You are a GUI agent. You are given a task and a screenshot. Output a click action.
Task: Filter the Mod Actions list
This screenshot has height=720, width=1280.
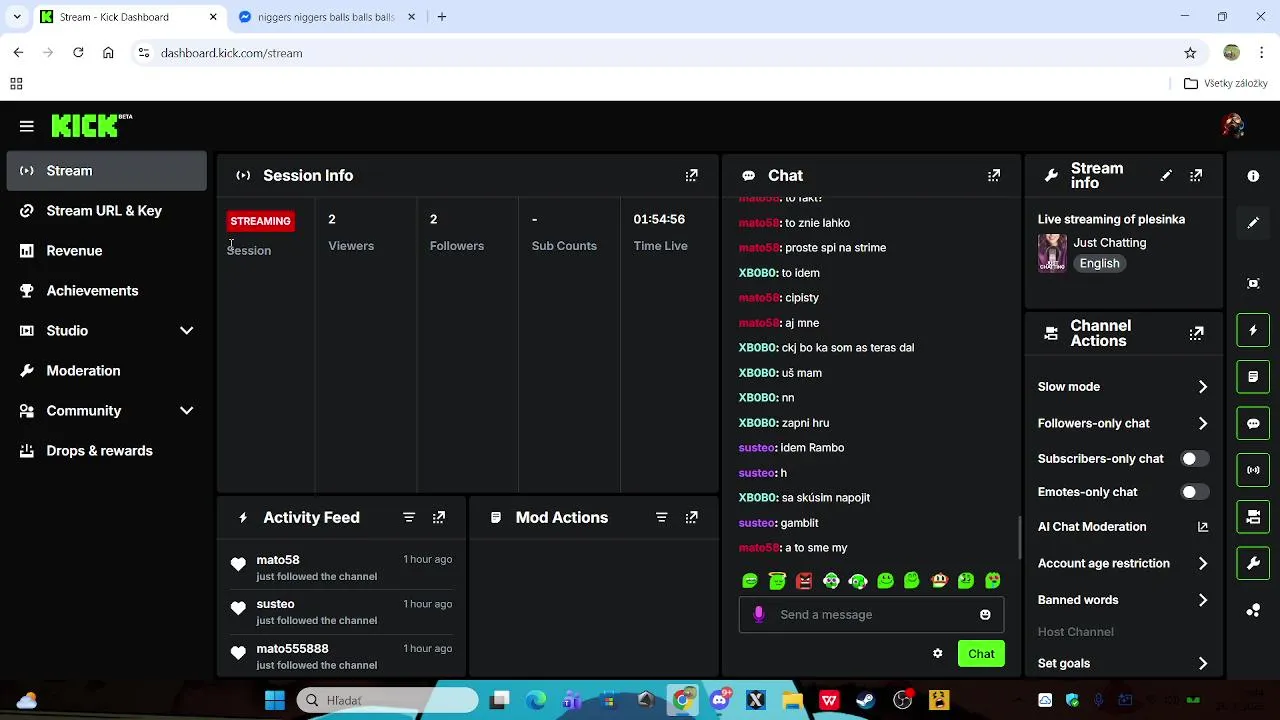point(661,517)
